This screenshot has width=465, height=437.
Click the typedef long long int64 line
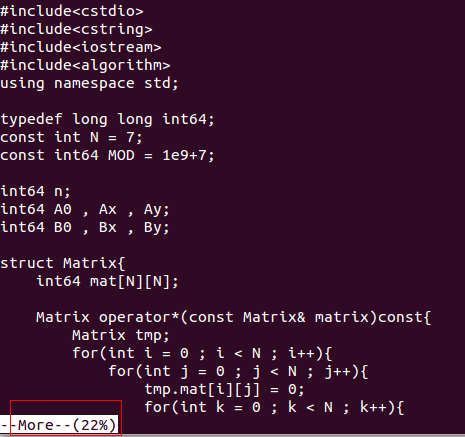pos(107,119)
